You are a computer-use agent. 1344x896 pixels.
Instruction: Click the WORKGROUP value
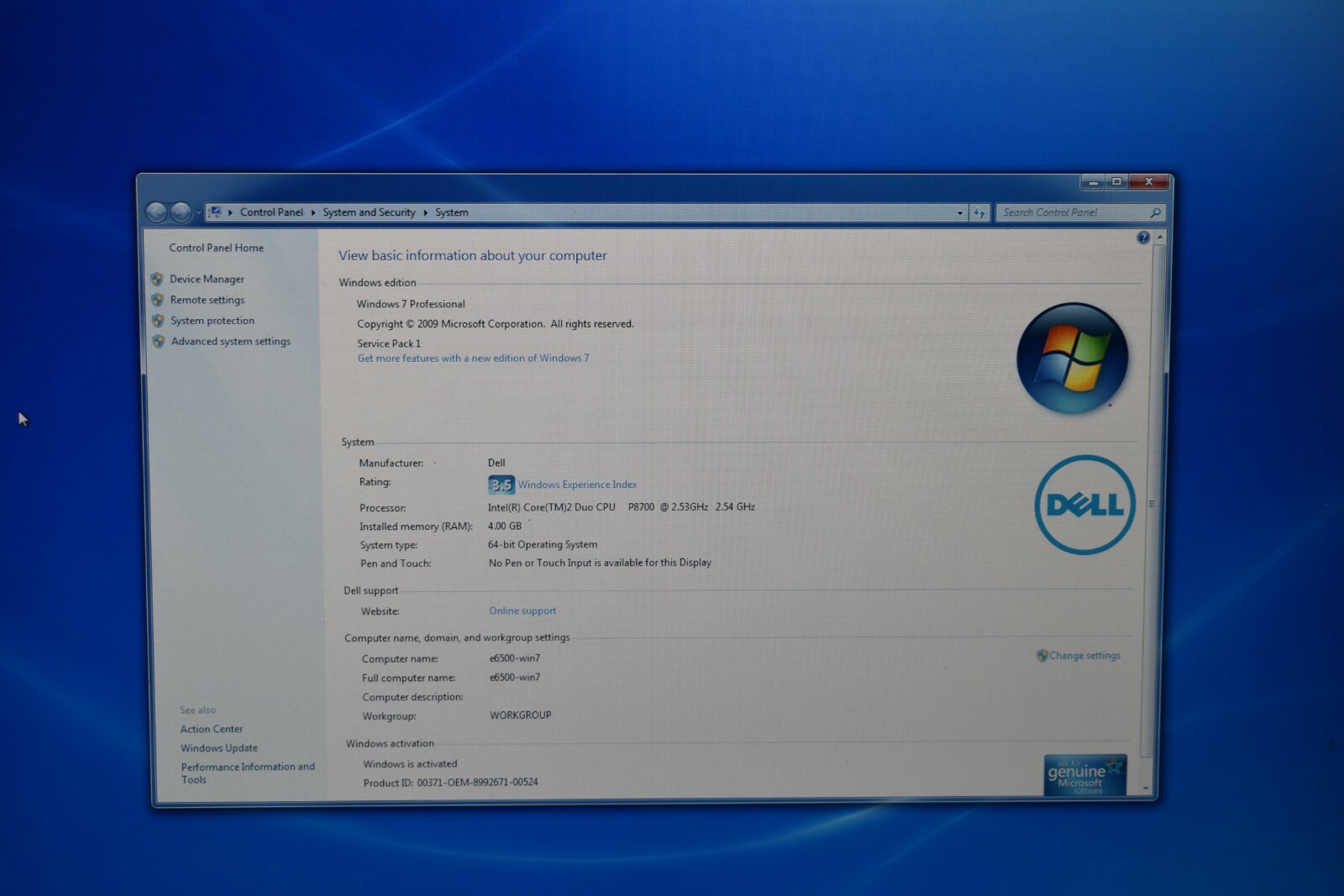click(521, 715)
